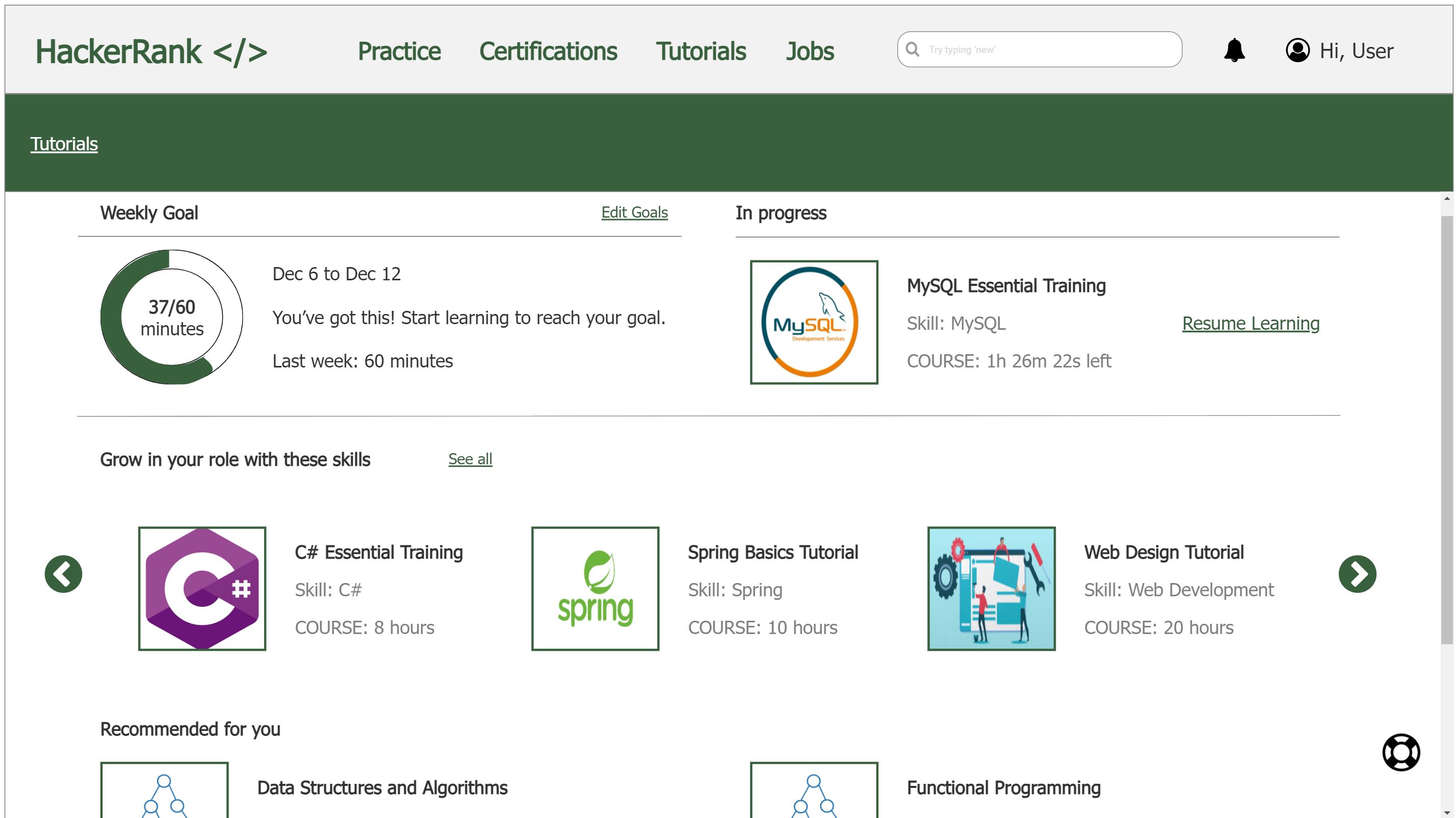Open Edit Goals for the Weekly Goal
Viewport: 1456px width, 818px height.
634,213
